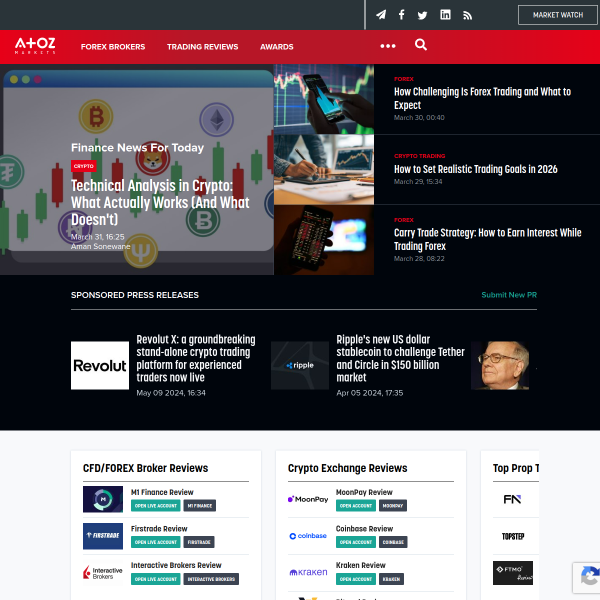Open the FOREX BROKERS menu
This screenshot has width=600, height=600.
coord(113,47)
